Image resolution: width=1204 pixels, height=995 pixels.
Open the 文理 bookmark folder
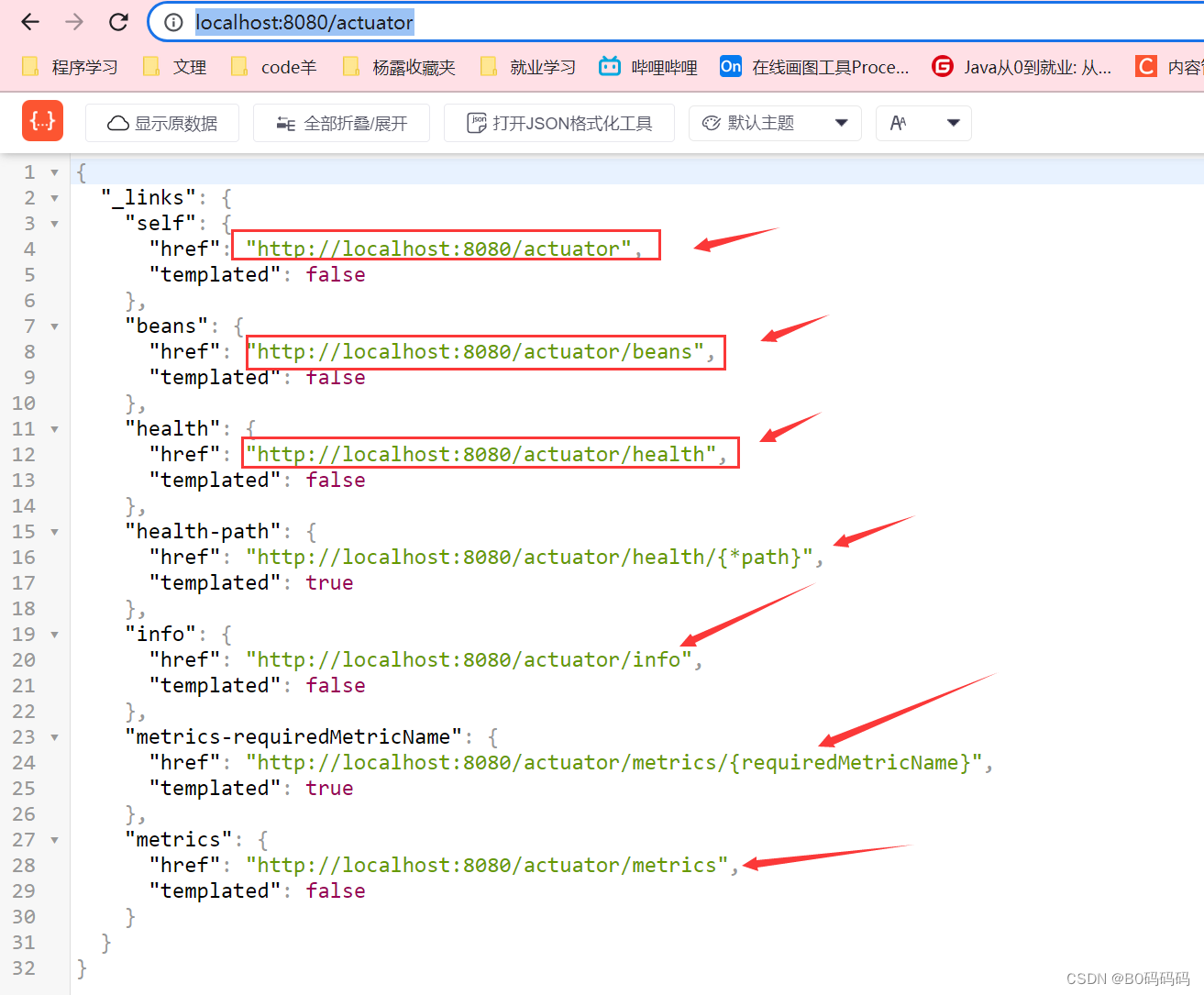point(175,67)
